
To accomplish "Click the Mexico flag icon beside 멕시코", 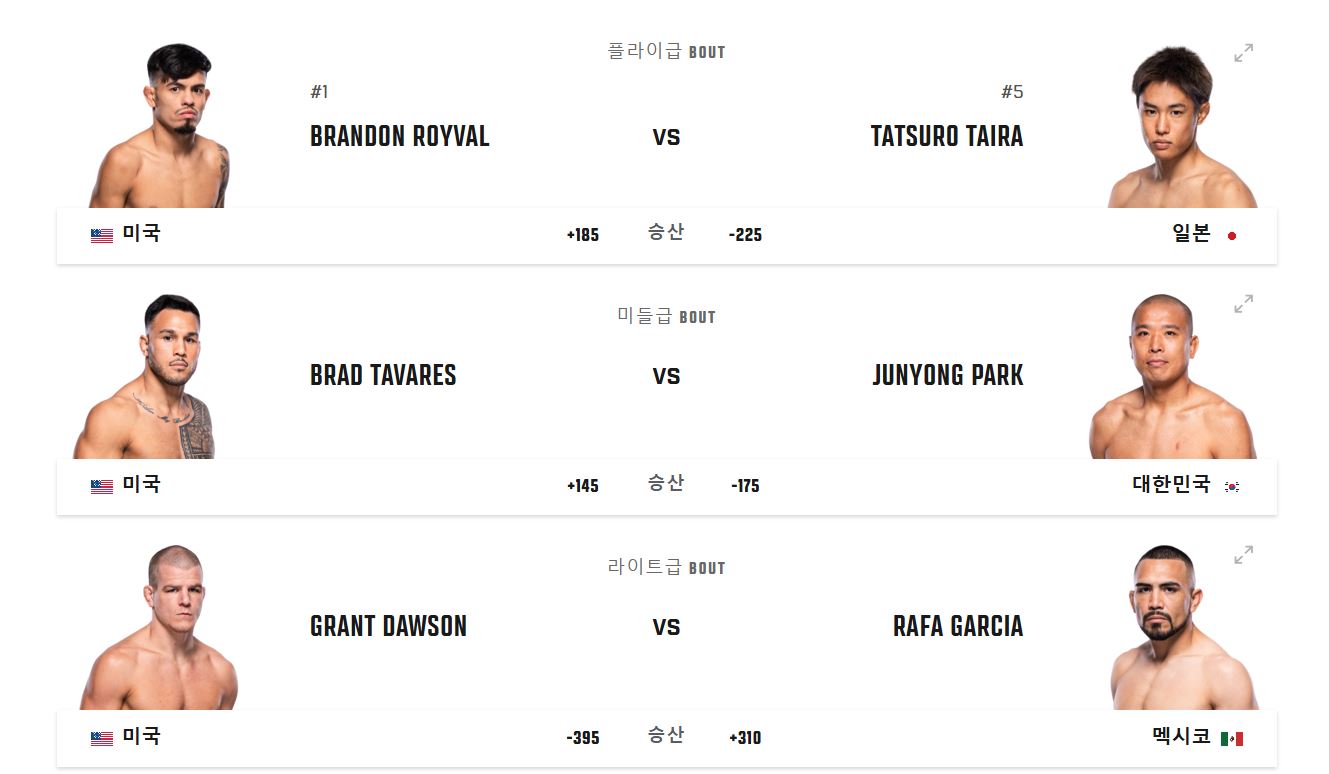I will tap(1232, 737).
